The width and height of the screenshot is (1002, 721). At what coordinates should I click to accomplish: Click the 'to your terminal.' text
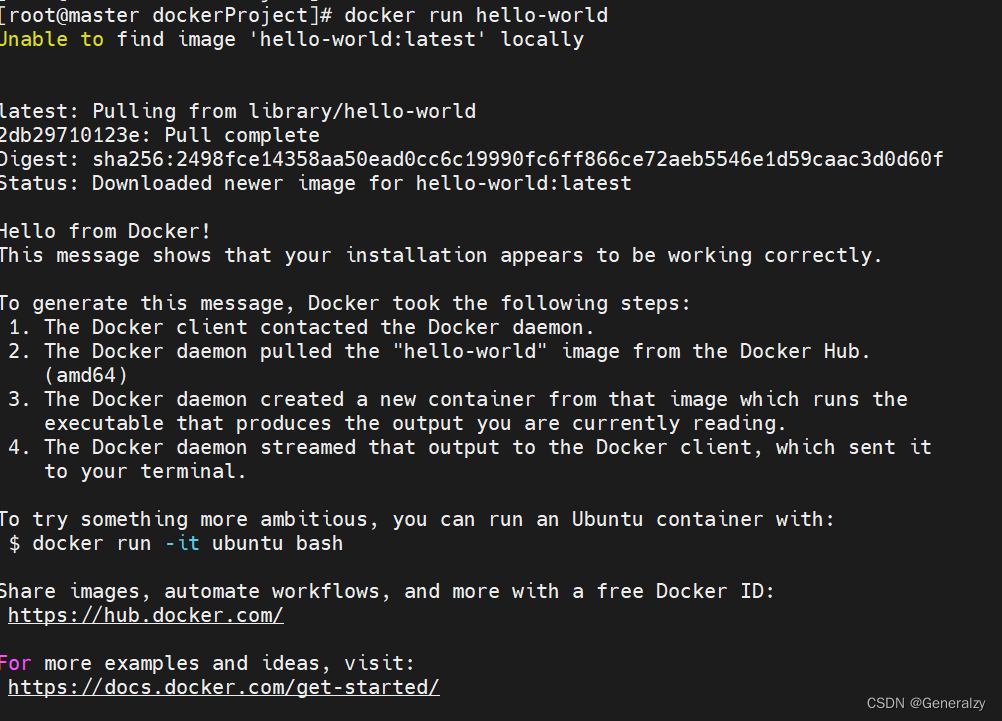tap(145, 472)
